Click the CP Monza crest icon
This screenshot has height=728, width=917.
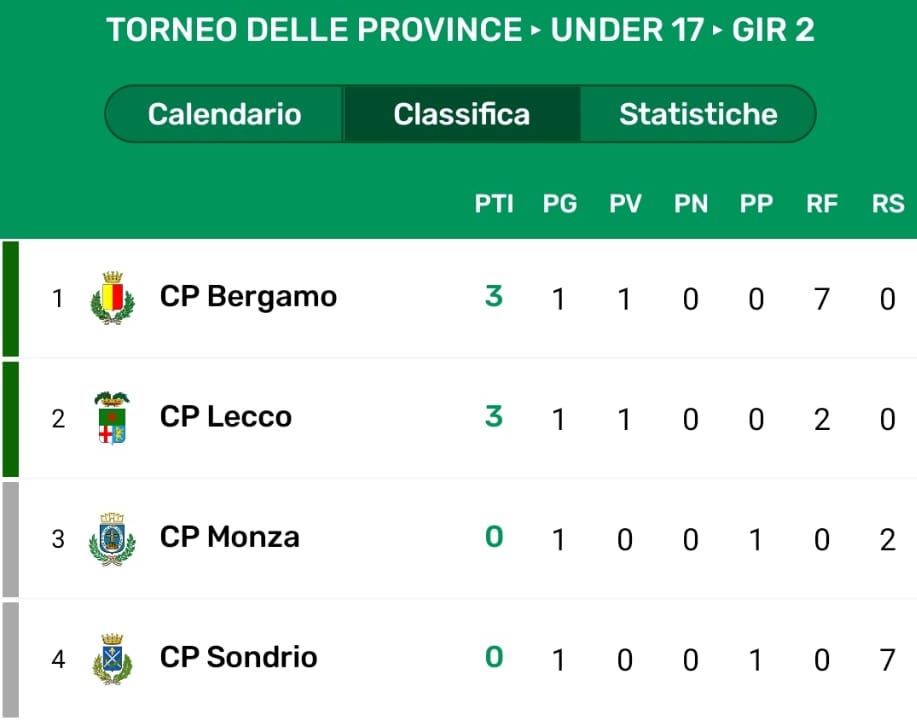[x=112, y=538]
